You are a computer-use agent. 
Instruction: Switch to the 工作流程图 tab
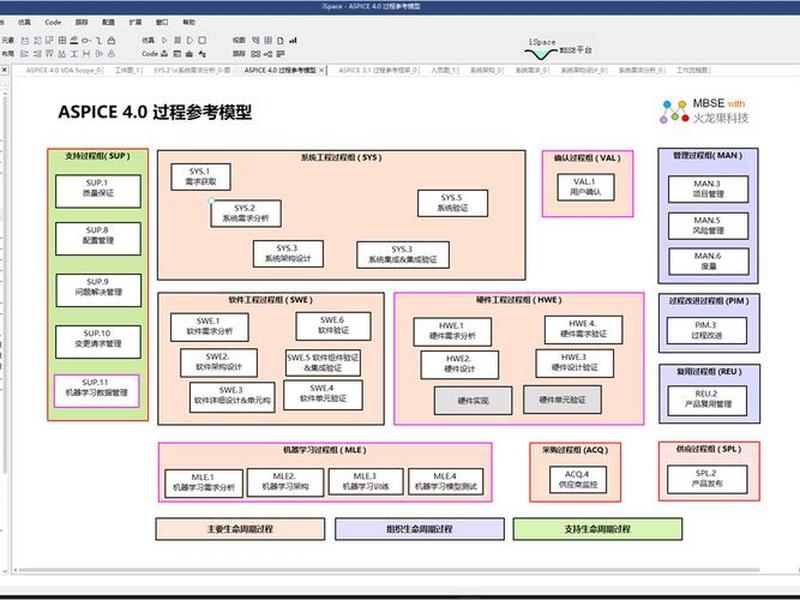tap(693, 70)
